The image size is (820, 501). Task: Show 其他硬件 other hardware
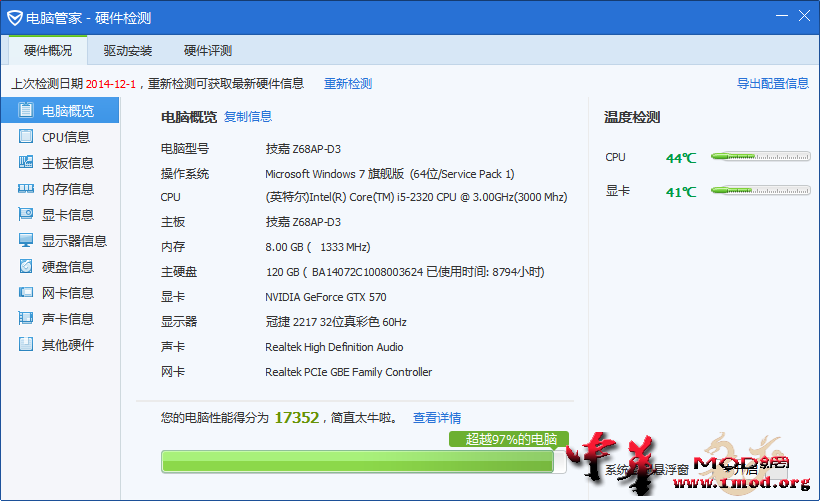60,345
